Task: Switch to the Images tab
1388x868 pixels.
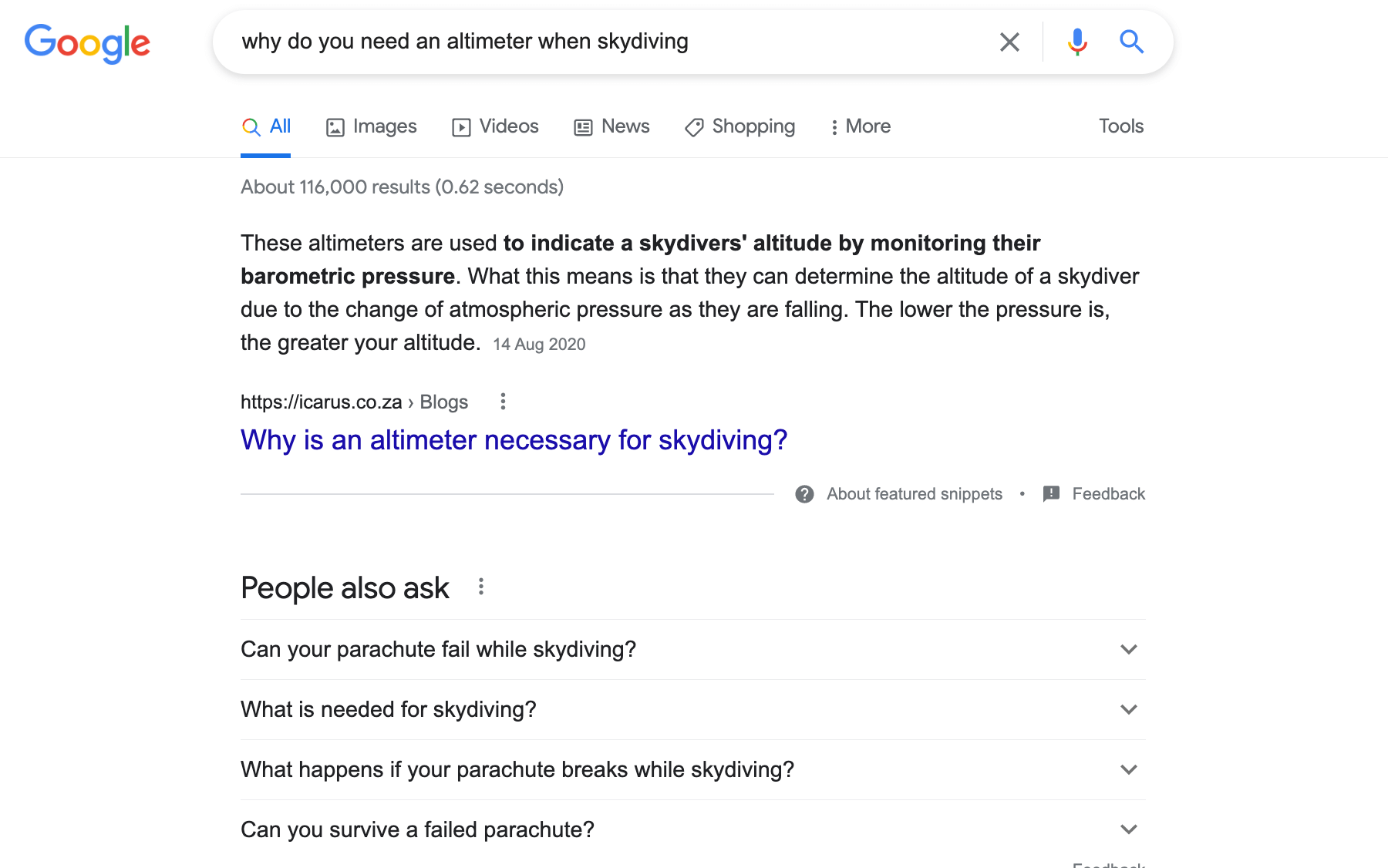Action: pos(370,126)
